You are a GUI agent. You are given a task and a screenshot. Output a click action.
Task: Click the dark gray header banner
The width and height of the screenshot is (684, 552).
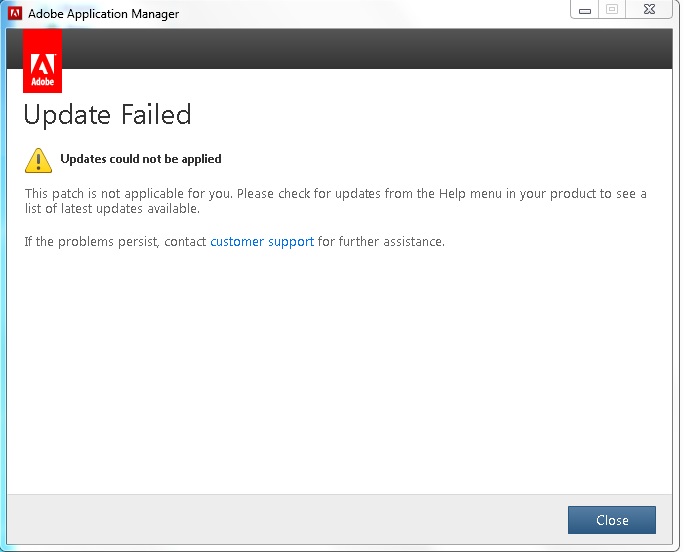(366, 49)
